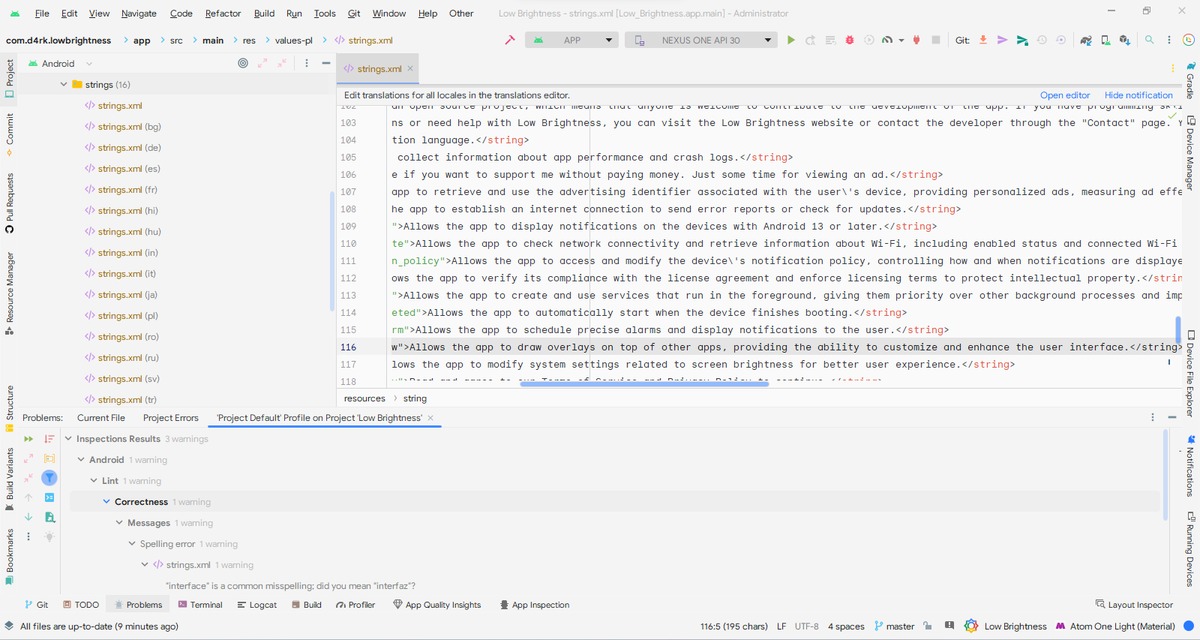
Task: Click the read-only lock icon in status bar
Action: pyautogui.click(x=928, y=626)
